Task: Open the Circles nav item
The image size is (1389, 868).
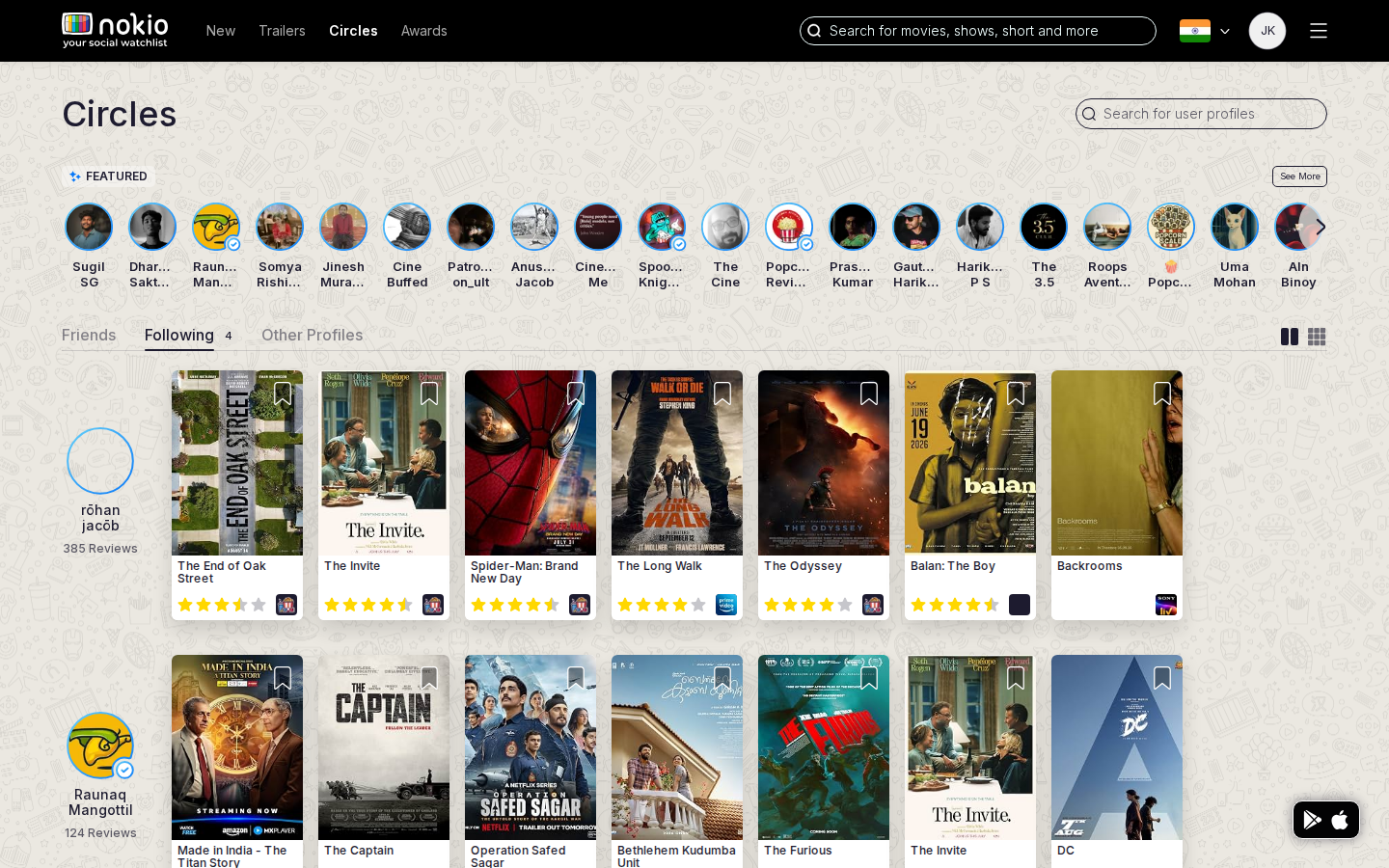Action: [353, 31]
